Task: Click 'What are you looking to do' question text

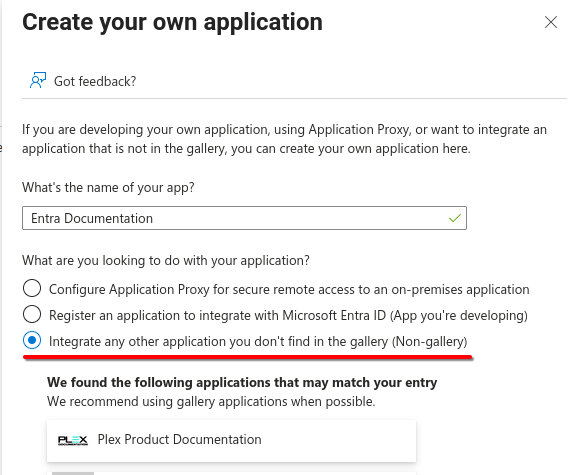Action: 166,261
